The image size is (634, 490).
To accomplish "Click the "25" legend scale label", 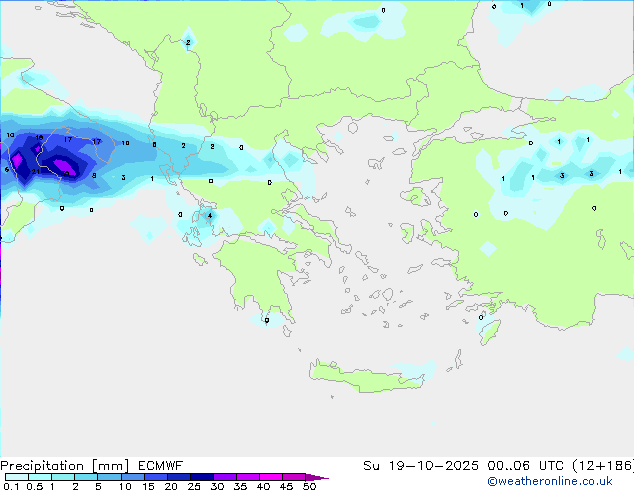I will pos(194,486).
